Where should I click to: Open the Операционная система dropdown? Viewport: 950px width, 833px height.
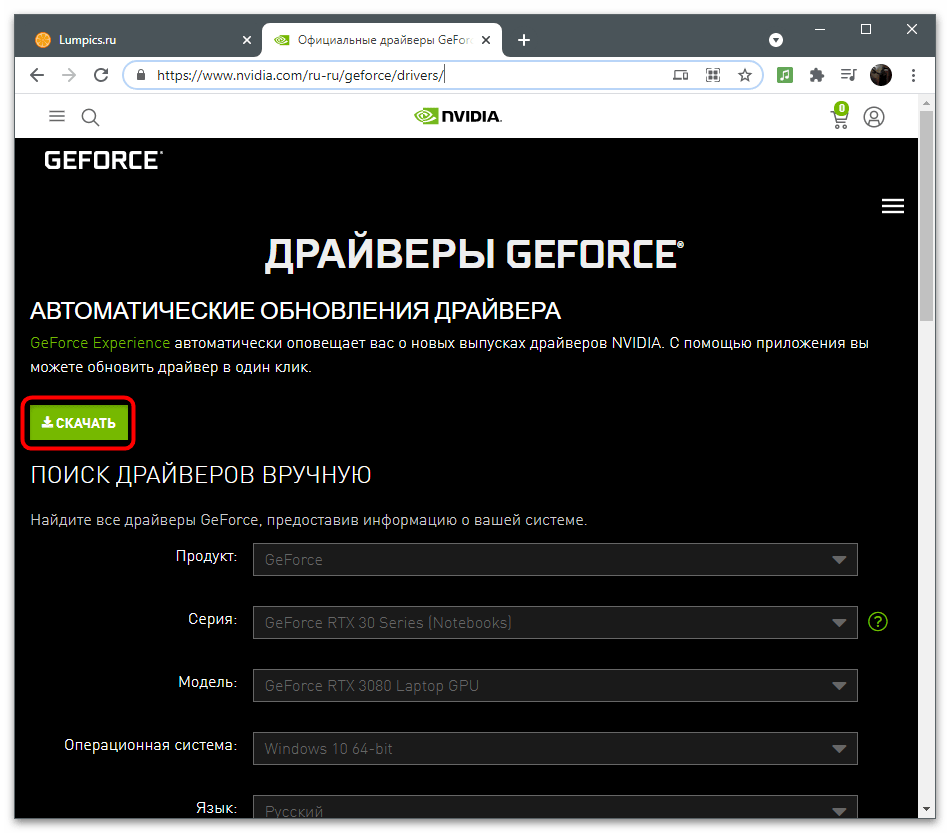pyautogui.click(x=555, y=748)
